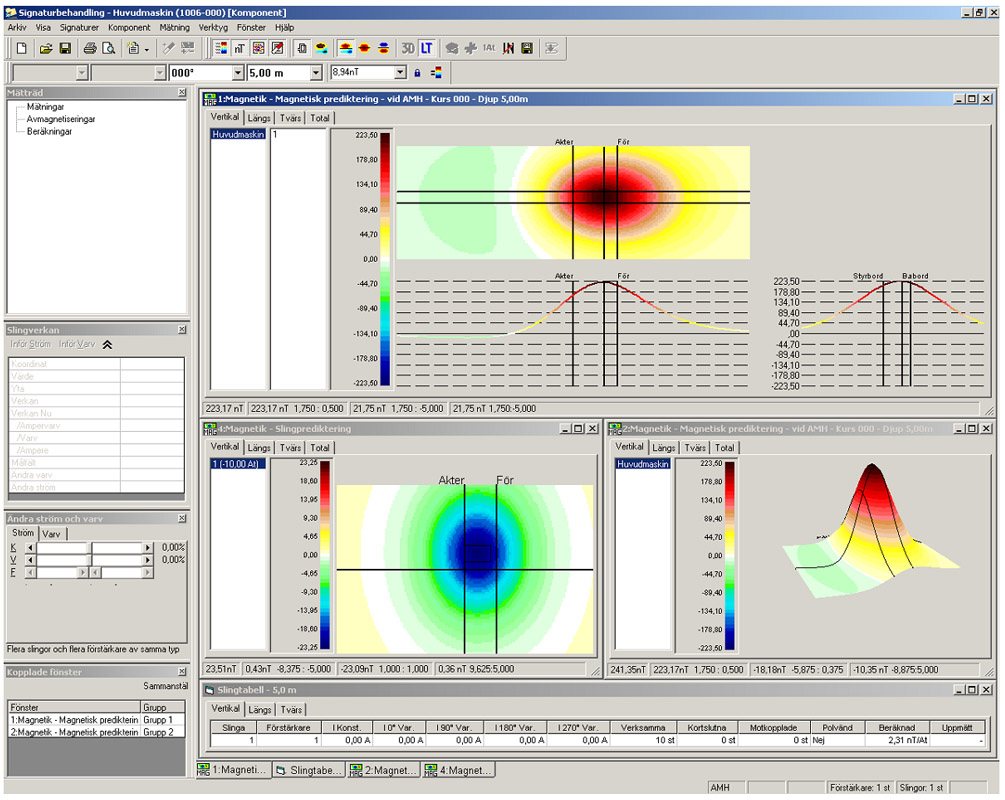Select Beräkningar in the Mätträd tree
The image size is (1005, 800).
click(49, 131)
